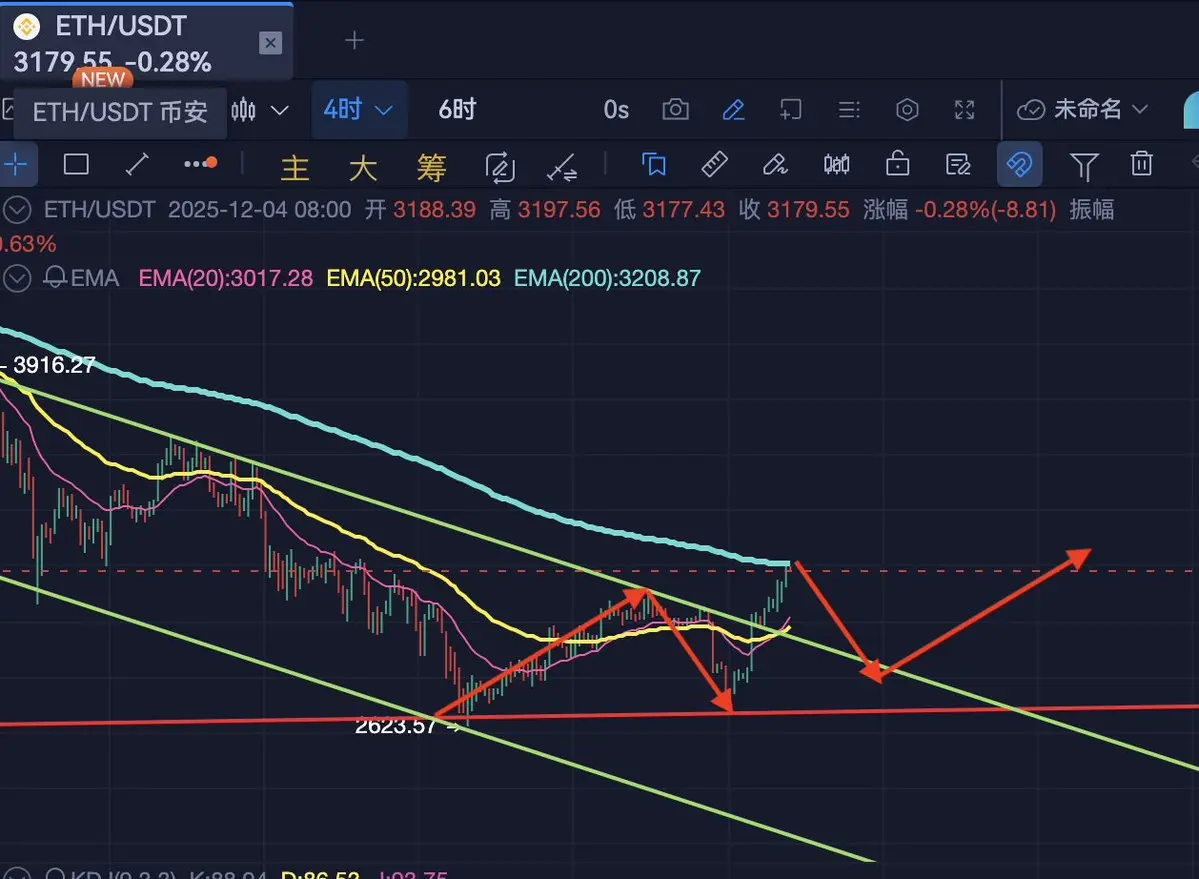Toggle the lock drawings icon
The width and height of the screenshot is (1199, 879).
tap(897, 164)
